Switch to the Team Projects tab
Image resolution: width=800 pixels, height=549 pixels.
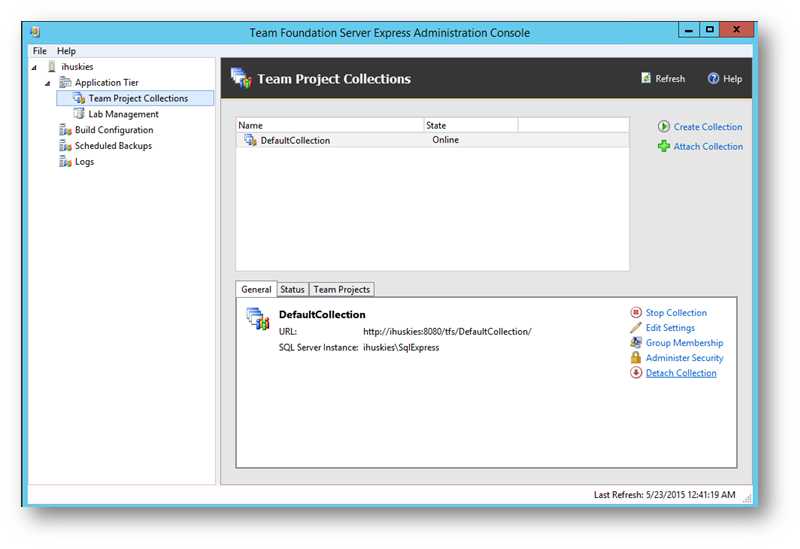tap(341, 289)
